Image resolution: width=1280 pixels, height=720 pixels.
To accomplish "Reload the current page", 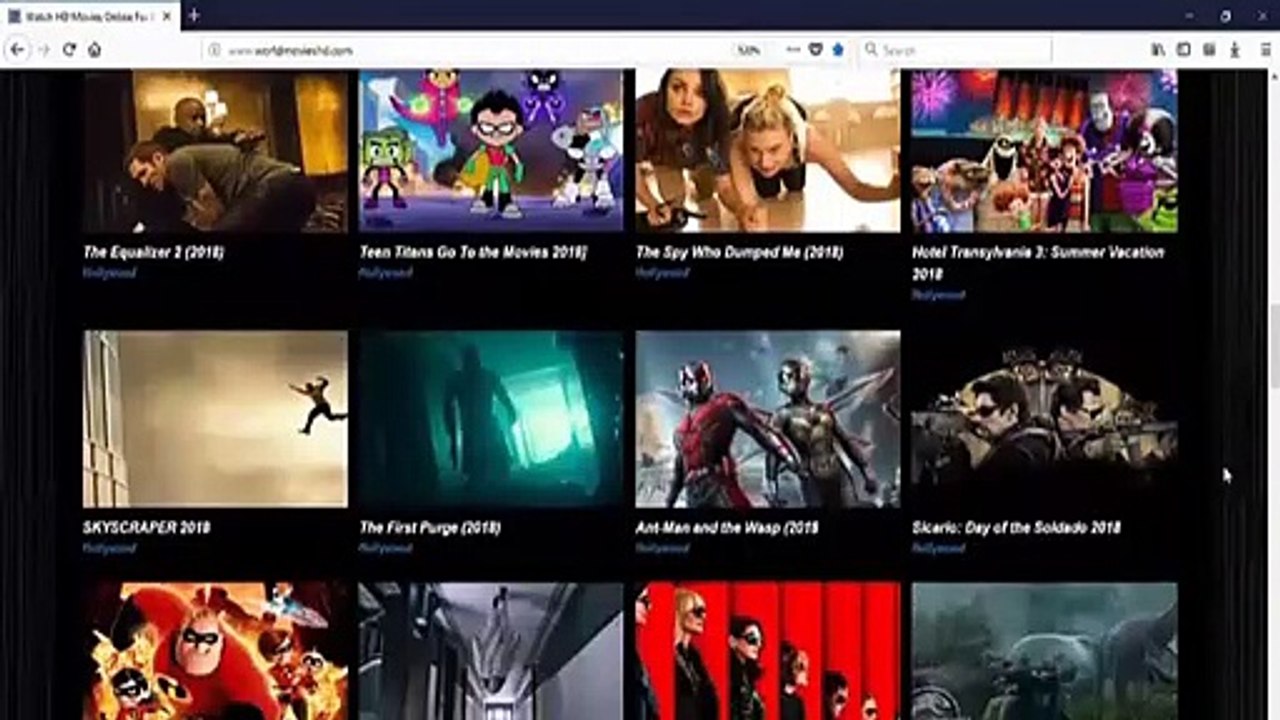I will tap(69, 49).
